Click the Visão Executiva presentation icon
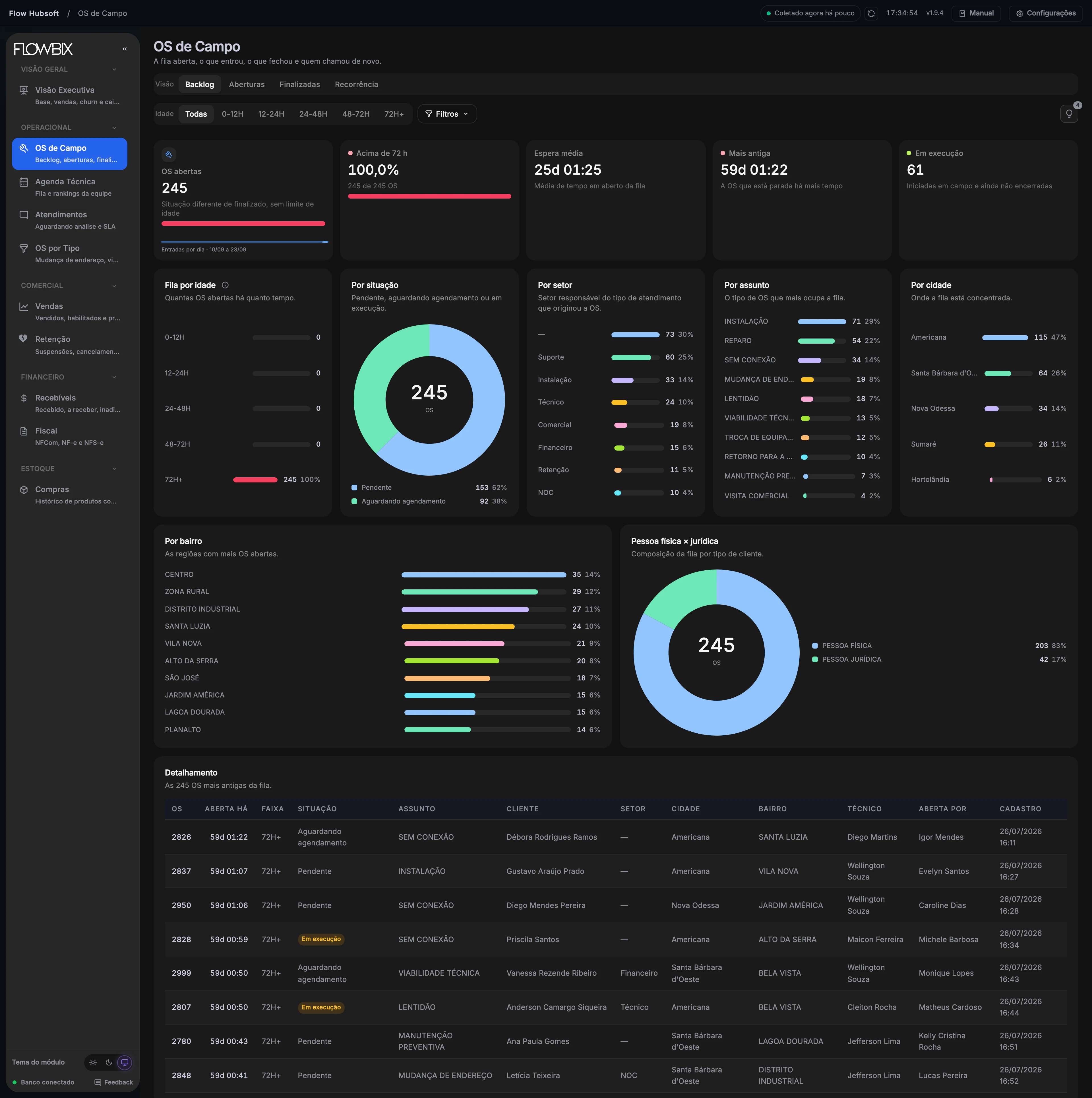Viewport: 1092px width, 1098px height. (x=24, y=90)
